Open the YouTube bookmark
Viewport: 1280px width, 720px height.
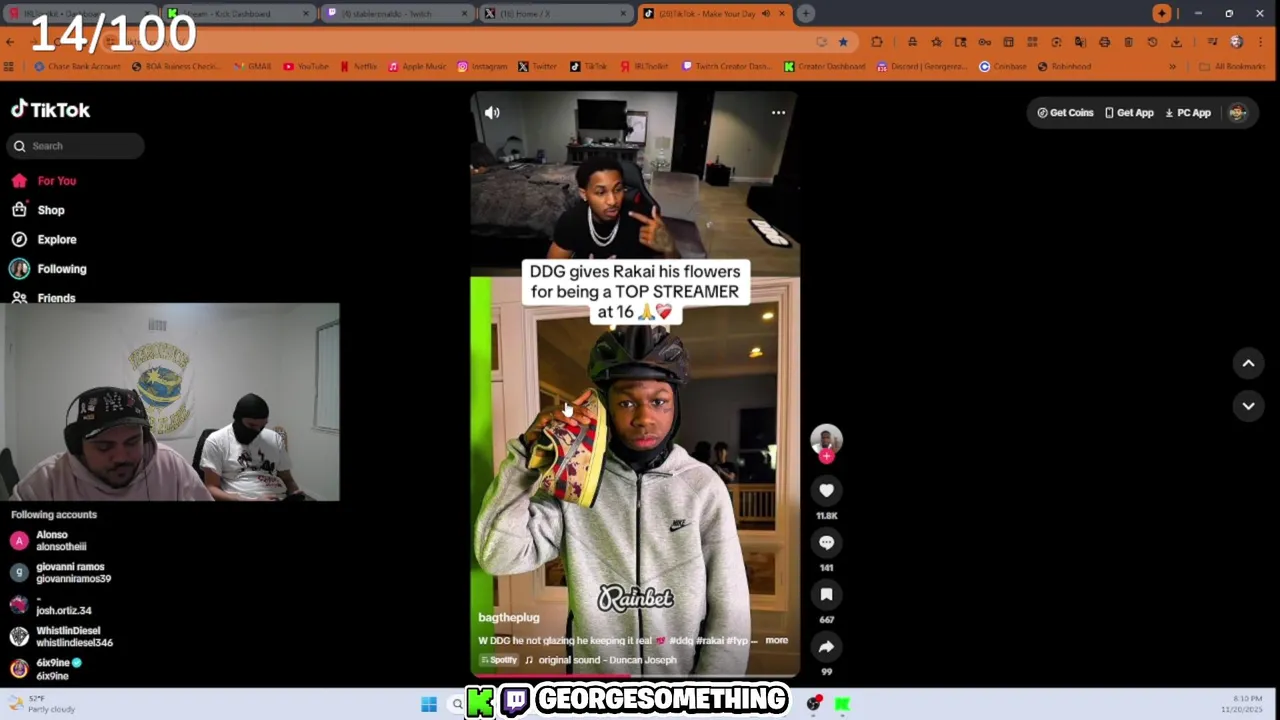[306, 67]
